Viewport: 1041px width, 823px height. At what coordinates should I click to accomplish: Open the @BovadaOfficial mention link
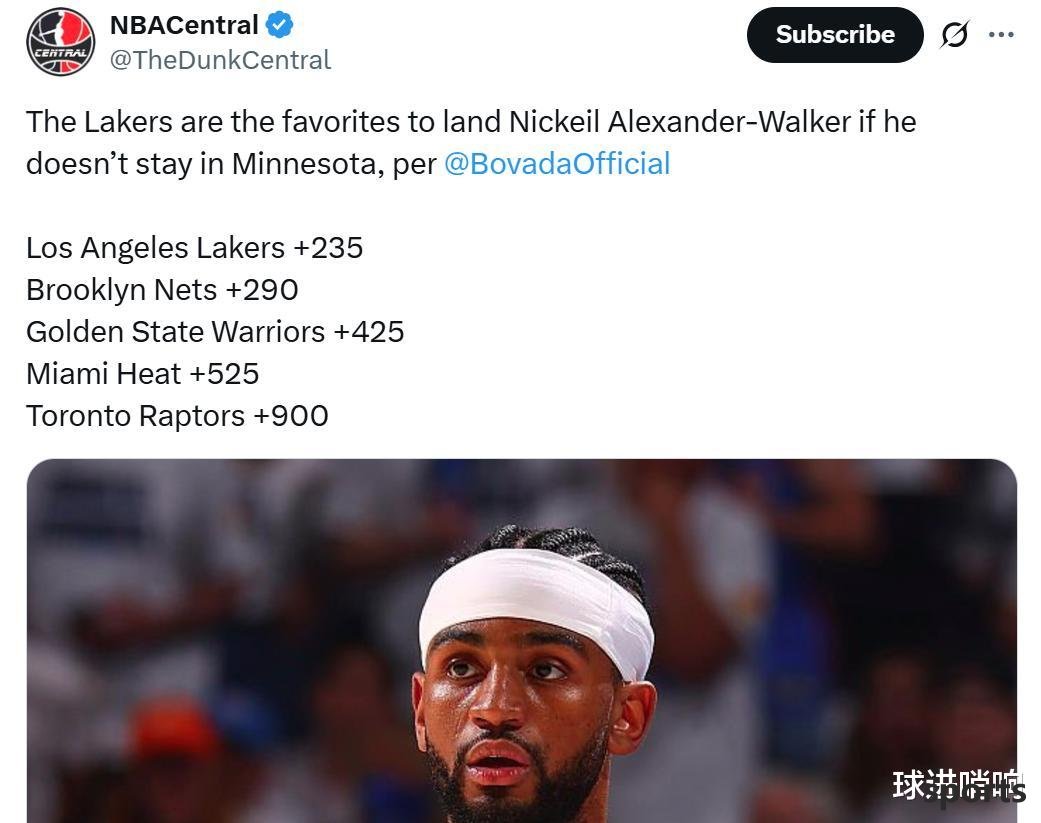pyautogui.click(x=557, y=163)
